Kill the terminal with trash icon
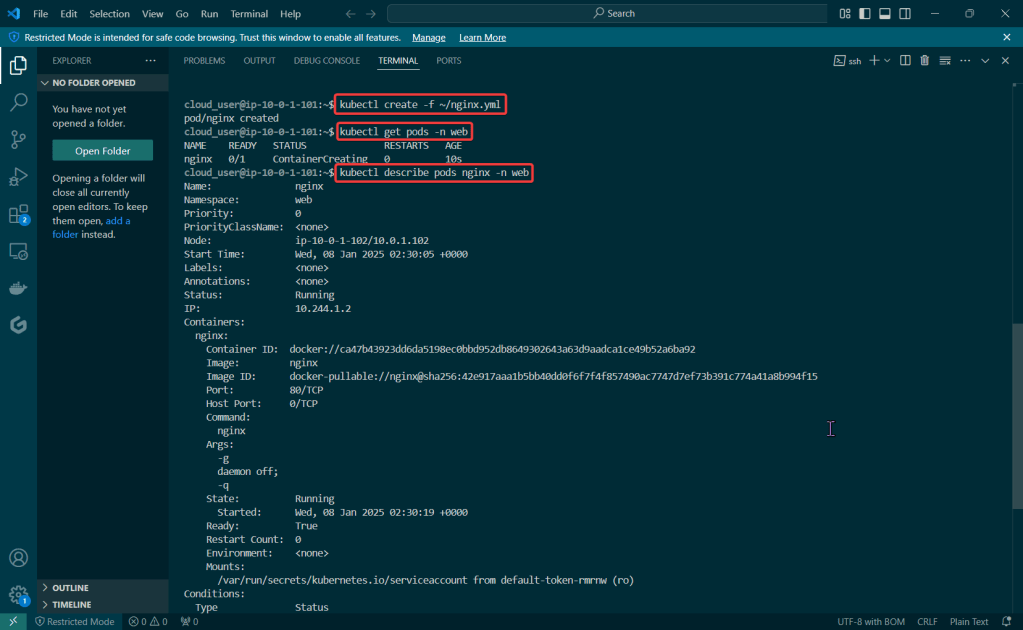This screenshot has height=630, width=1023. [924, 61]
